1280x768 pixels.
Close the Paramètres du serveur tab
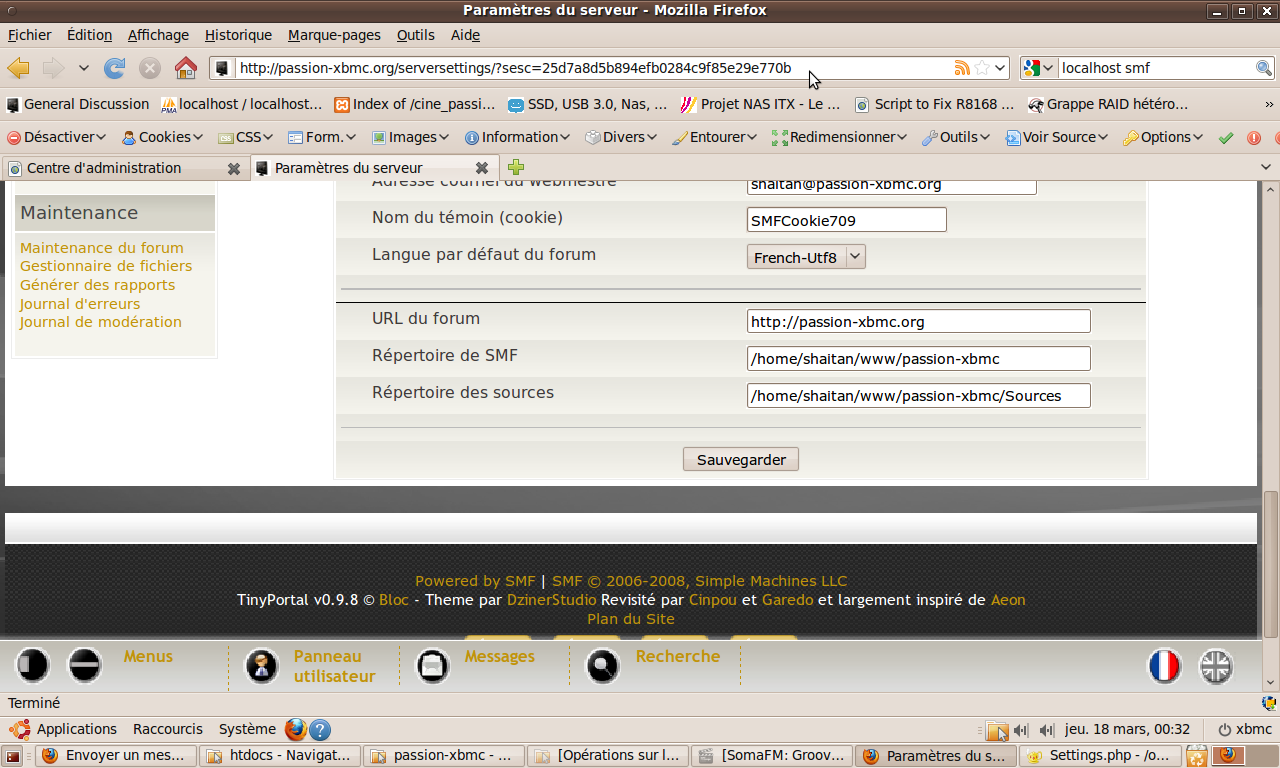pos(482,168)
